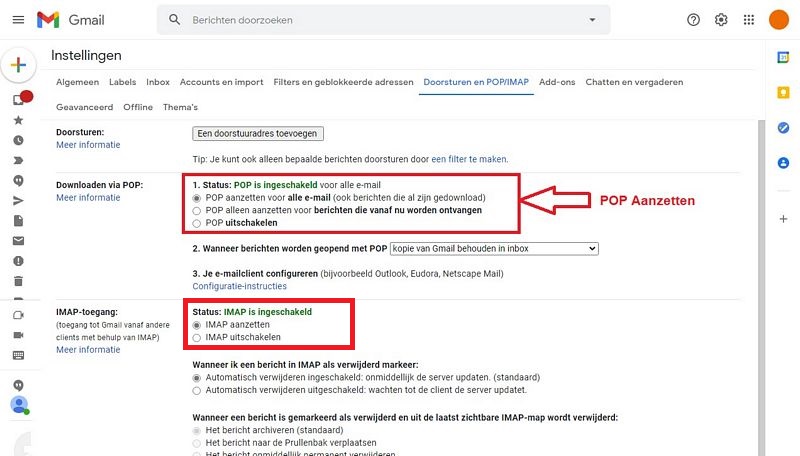Open the Help question mark icon
This screenshot has width=800, height=456.
pyautogui.click(x=693, y=20)
